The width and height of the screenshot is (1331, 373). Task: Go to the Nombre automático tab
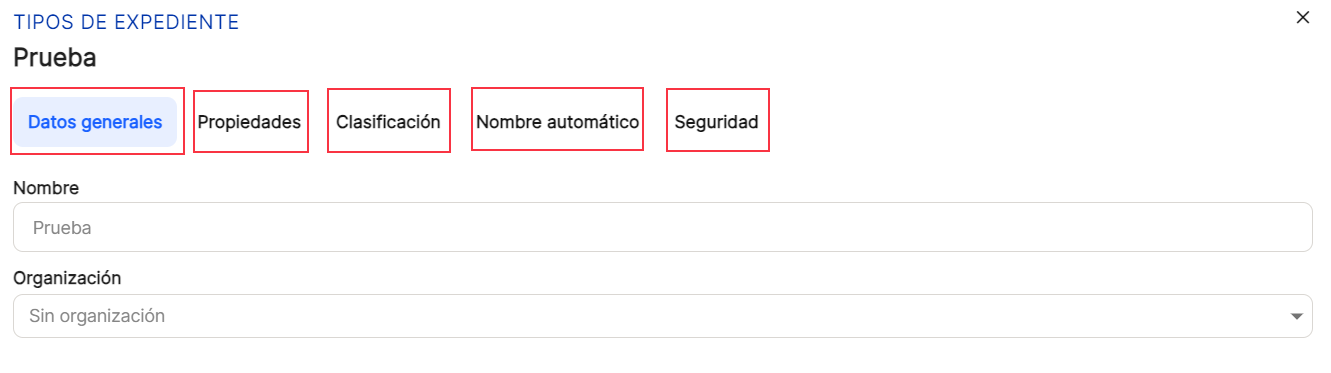557,122
